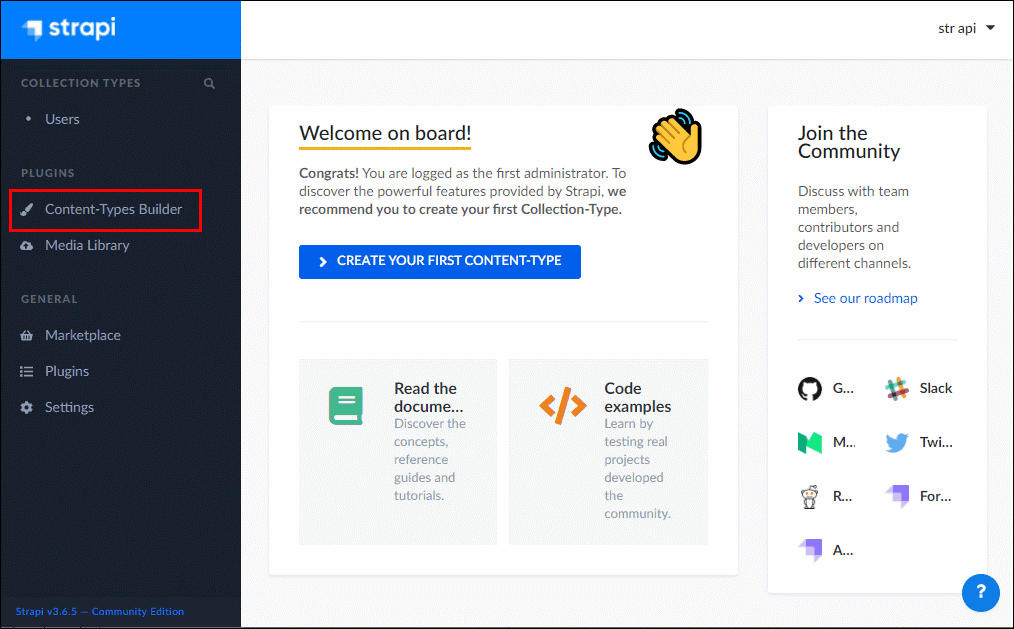Open the Slack community icon
Viewport: 1014px width, 629px height.
click(897, 389)
